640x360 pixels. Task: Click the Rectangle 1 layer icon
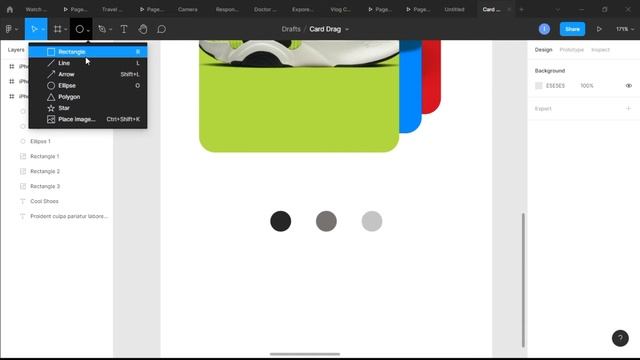(23, 156)
